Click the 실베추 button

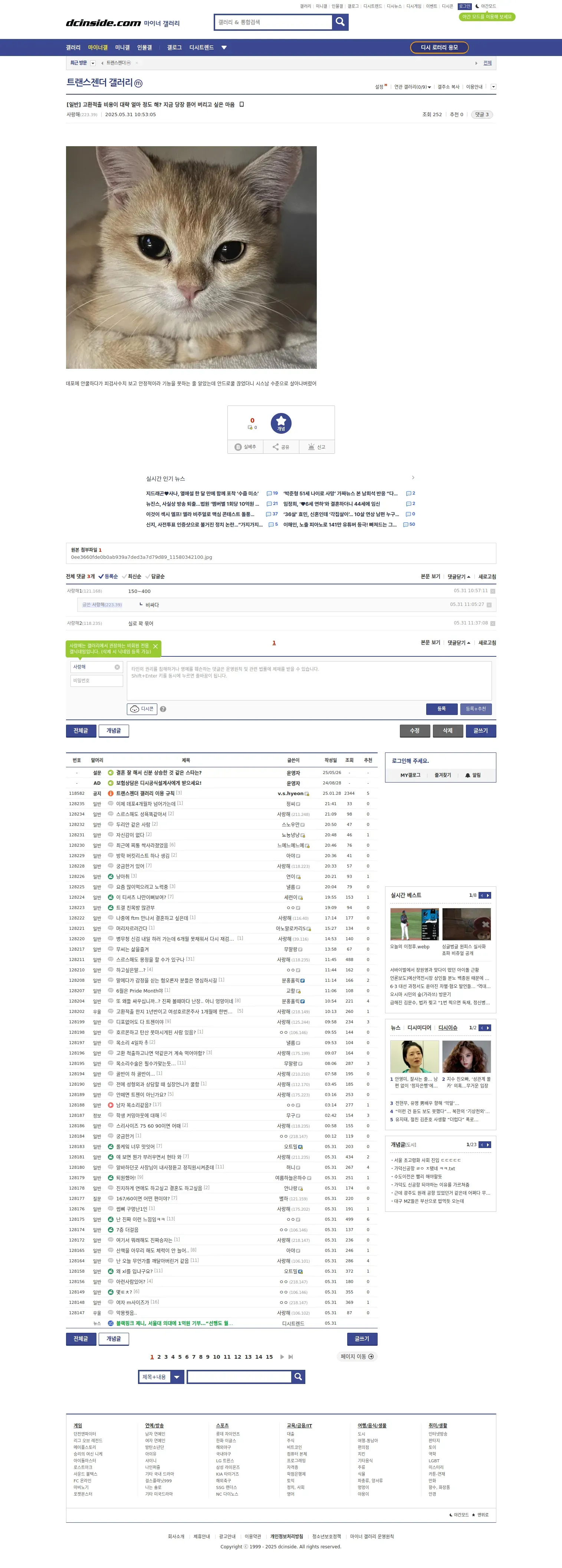(245, 447)
